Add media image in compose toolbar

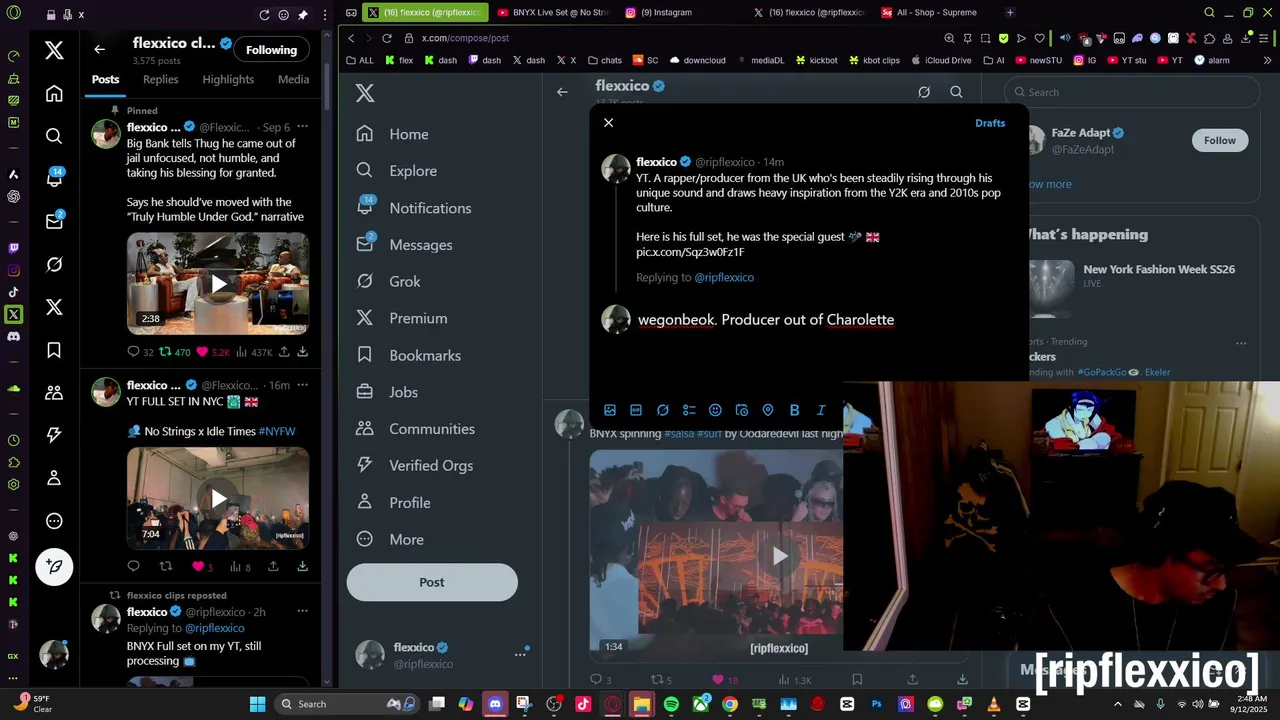click(610, 410)
